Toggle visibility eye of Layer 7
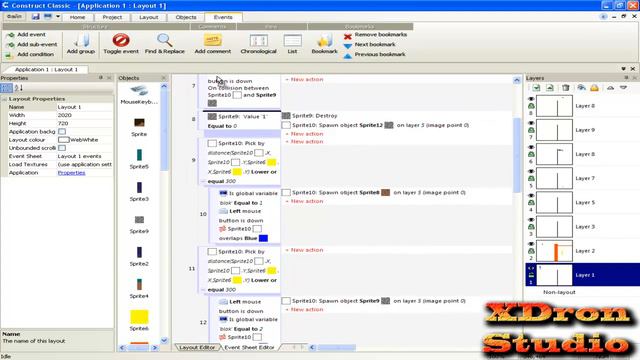This screenshot has height=360, width=640. click(531, 171)
